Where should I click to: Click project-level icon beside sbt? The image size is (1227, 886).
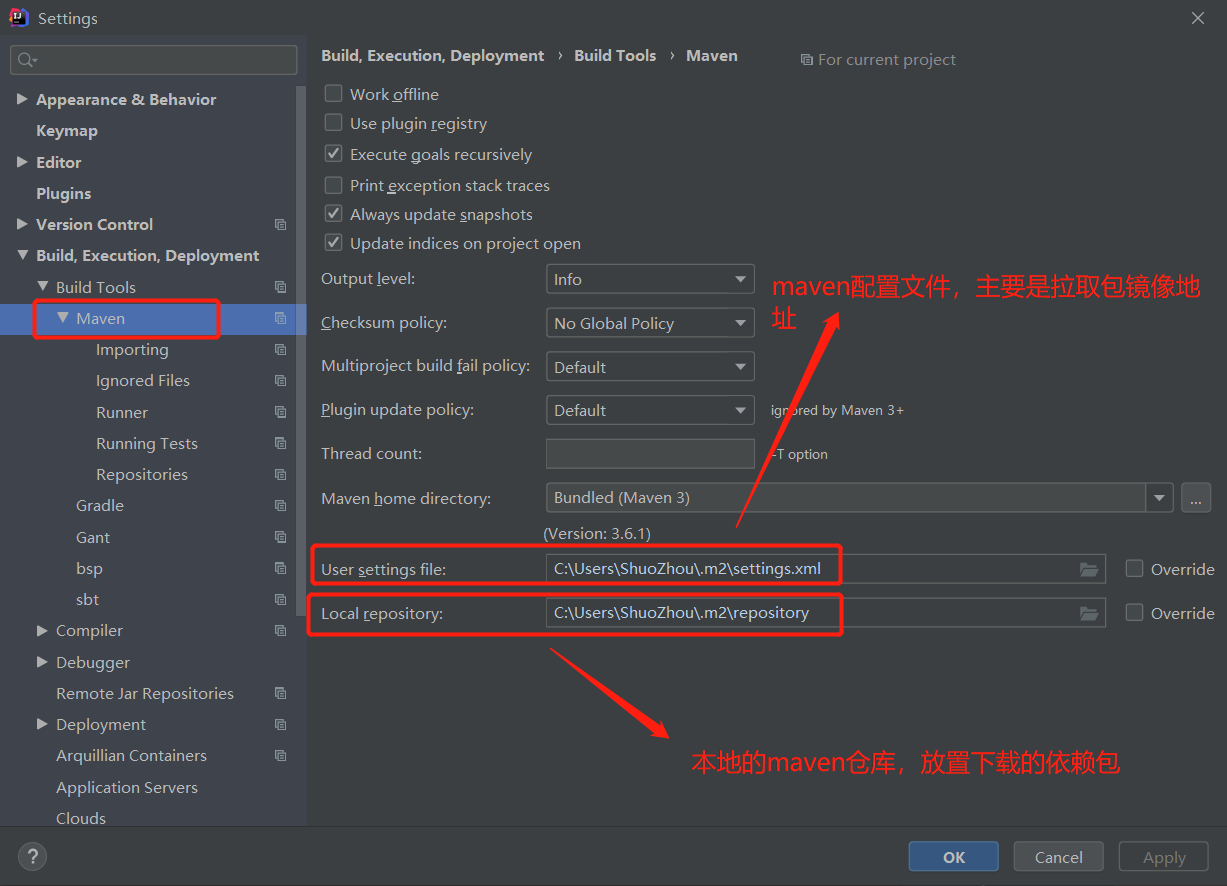(x=280, y=599)
